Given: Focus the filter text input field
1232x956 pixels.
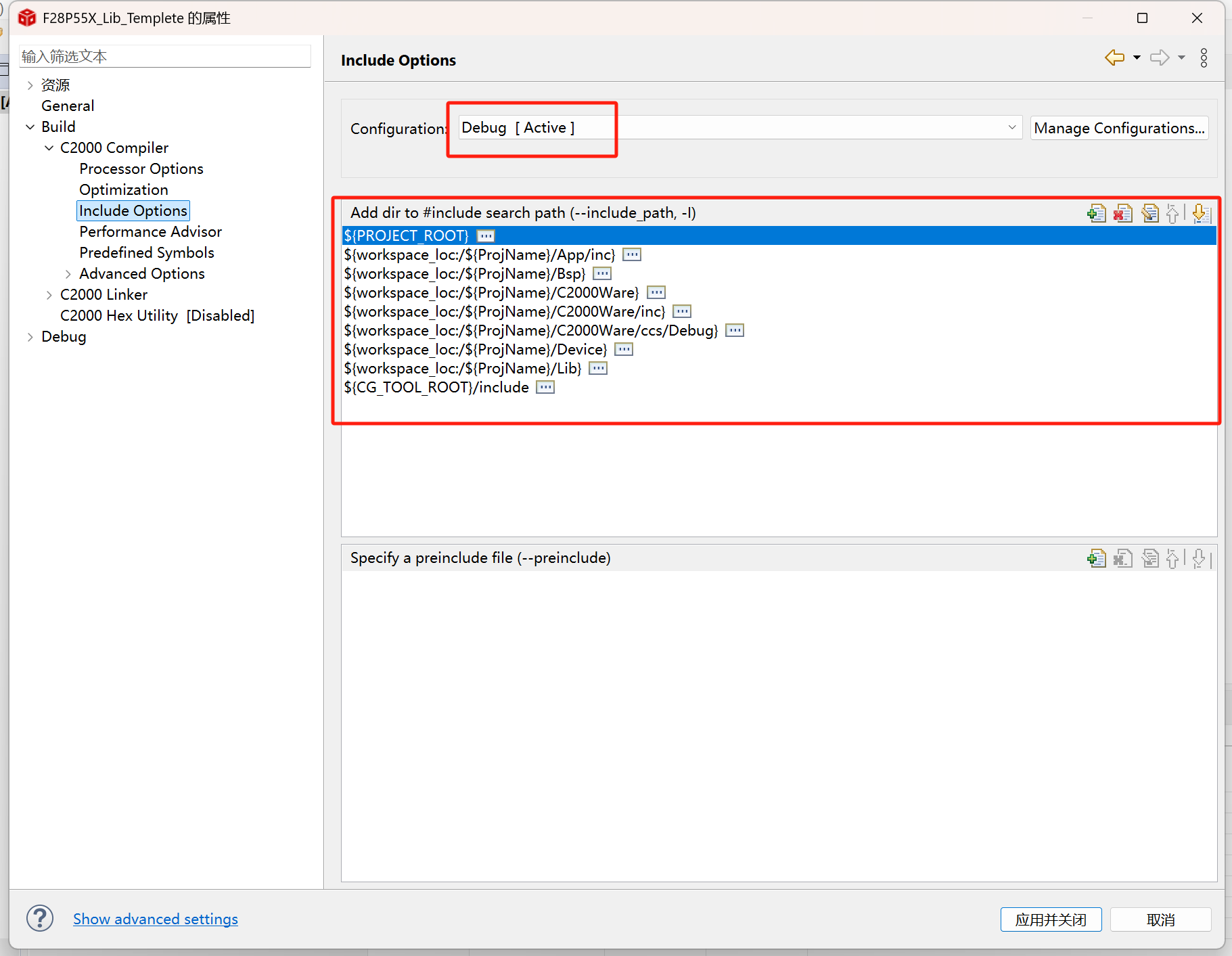Looking at the screenshot, I should tap(164, 56).
